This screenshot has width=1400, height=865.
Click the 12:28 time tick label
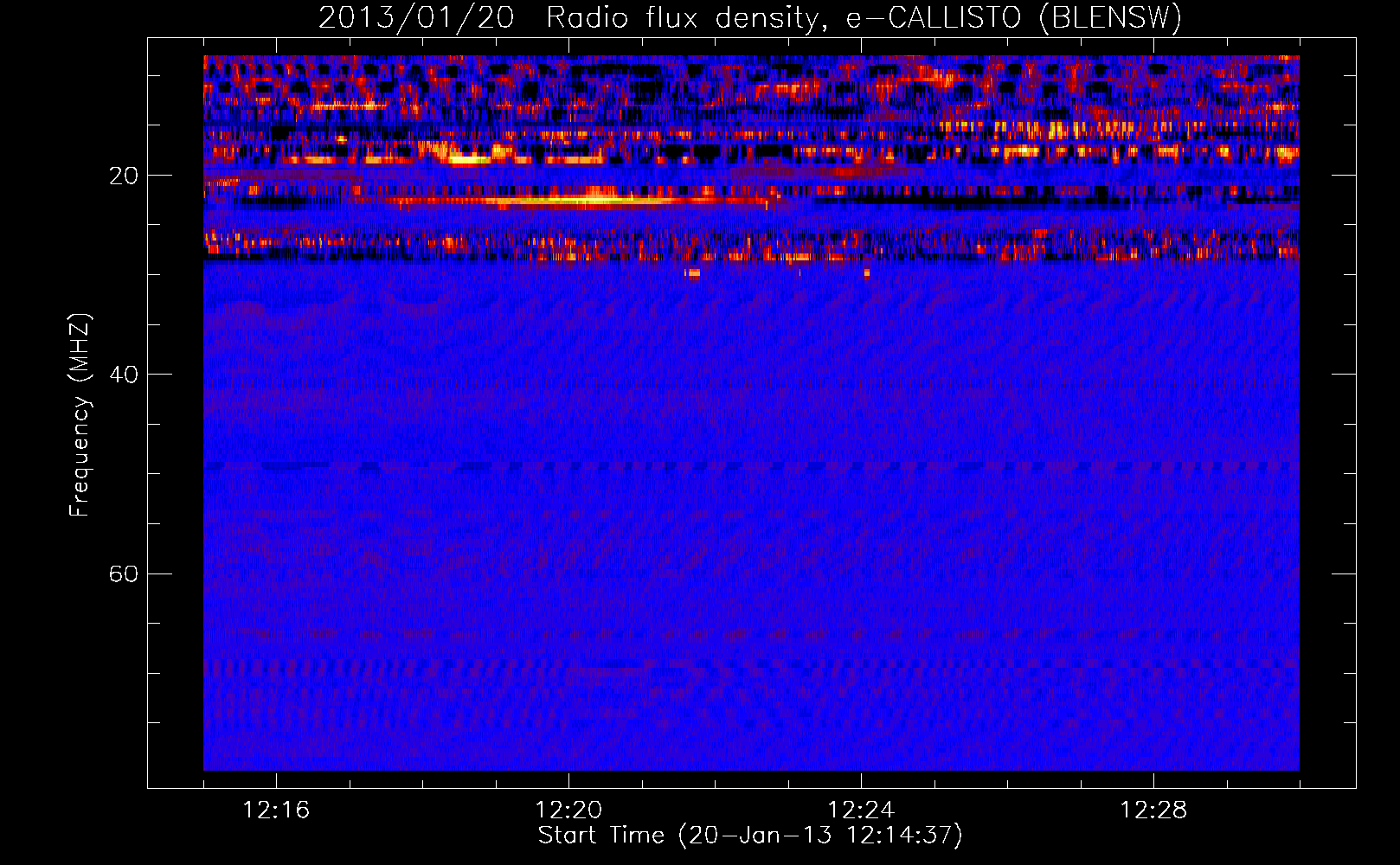pyautogui.click(x=1153, y=811)
